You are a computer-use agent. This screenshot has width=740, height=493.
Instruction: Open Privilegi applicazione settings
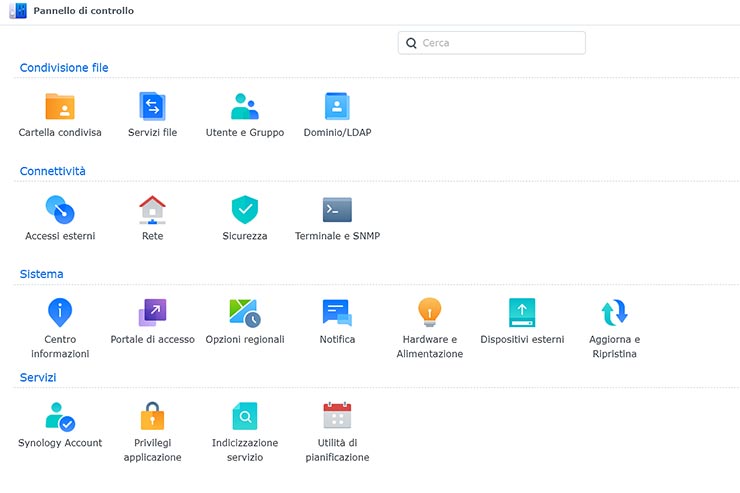(x=152, y=416)
